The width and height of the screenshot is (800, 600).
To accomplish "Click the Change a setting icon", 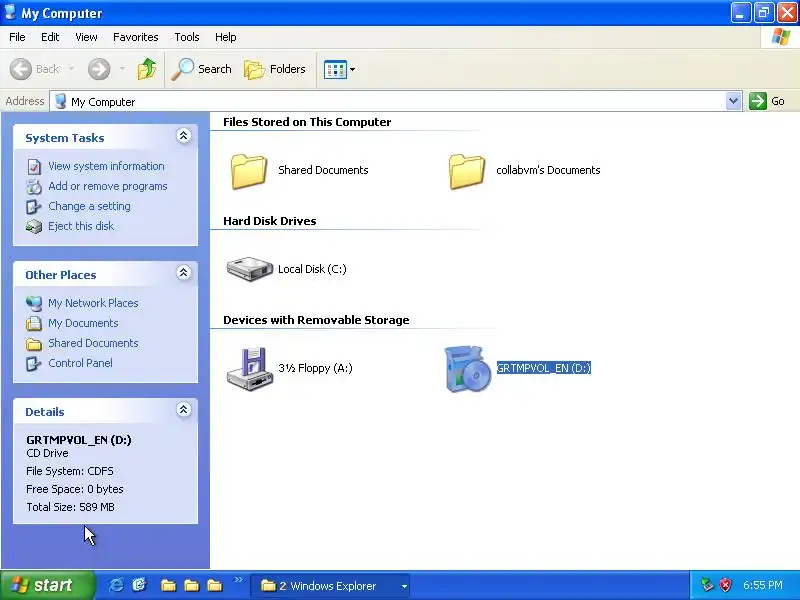I will coord(34,207).
